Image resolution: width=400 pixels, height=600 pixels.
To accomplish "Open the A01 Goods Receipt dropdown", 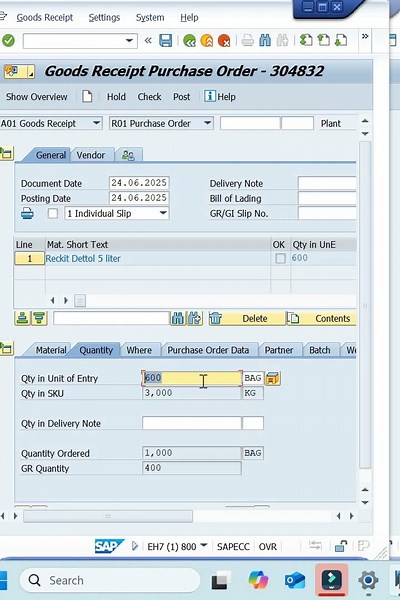I will click(96, 123).
